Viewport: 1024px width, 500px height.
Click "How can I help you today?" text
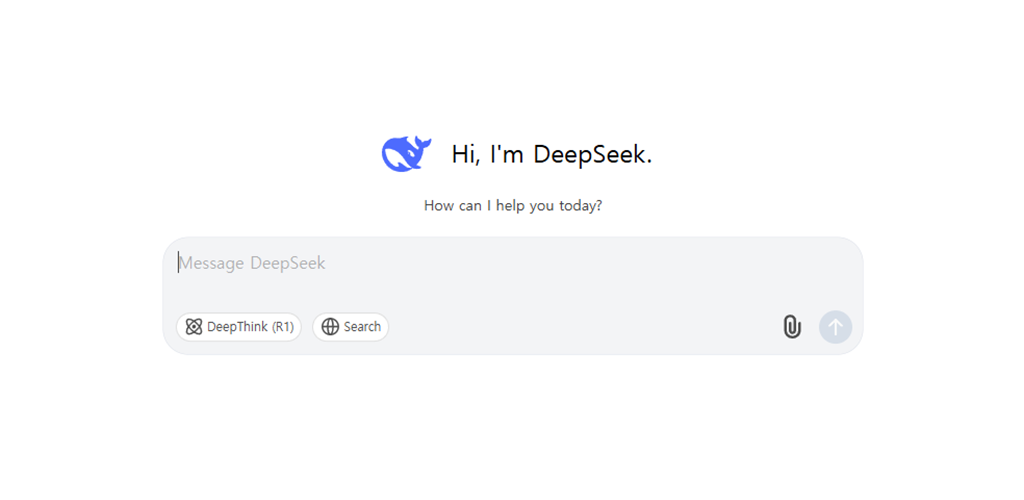[512, 206]
